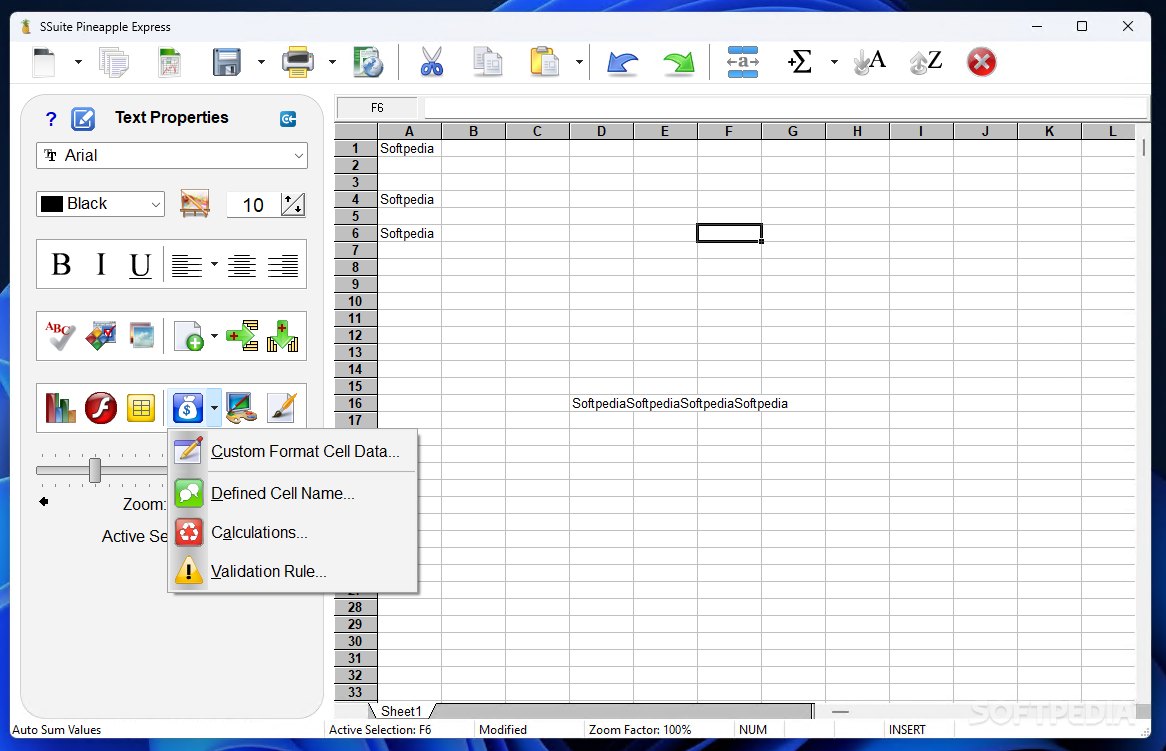Open the New document dropdown arrow
The width and height of the screenshot is (1166, 751).
click(x=78, y=62)
